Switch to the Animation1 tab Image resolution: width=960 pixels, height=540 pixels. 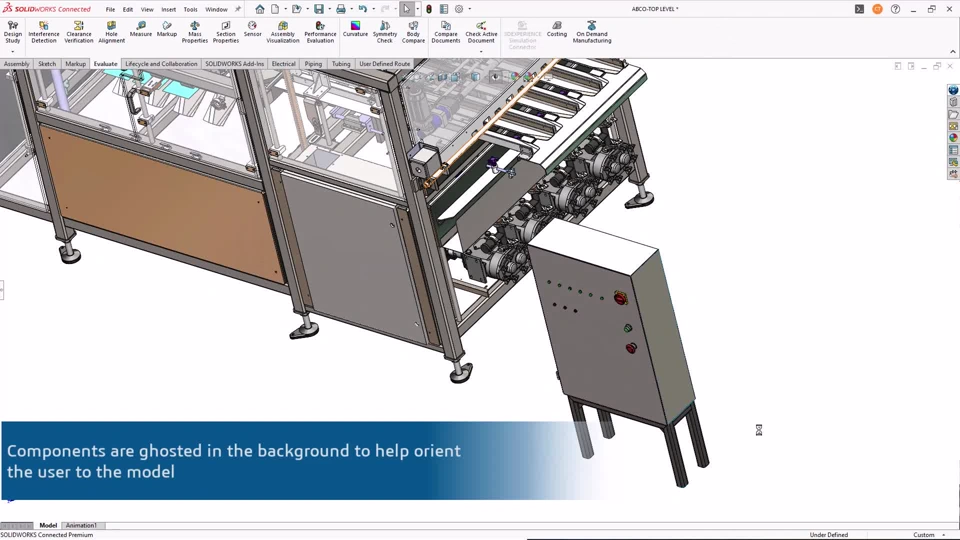point(81,525)
